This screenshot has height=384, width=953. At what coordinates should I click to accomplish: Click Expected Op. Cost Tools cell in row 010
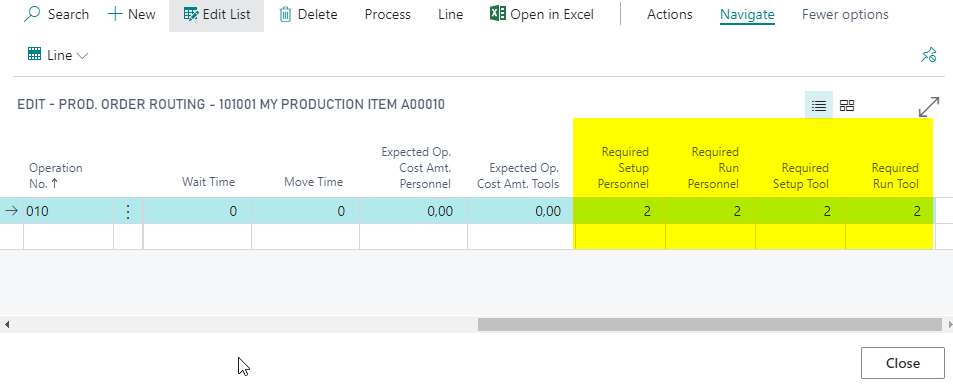point(521,211)
